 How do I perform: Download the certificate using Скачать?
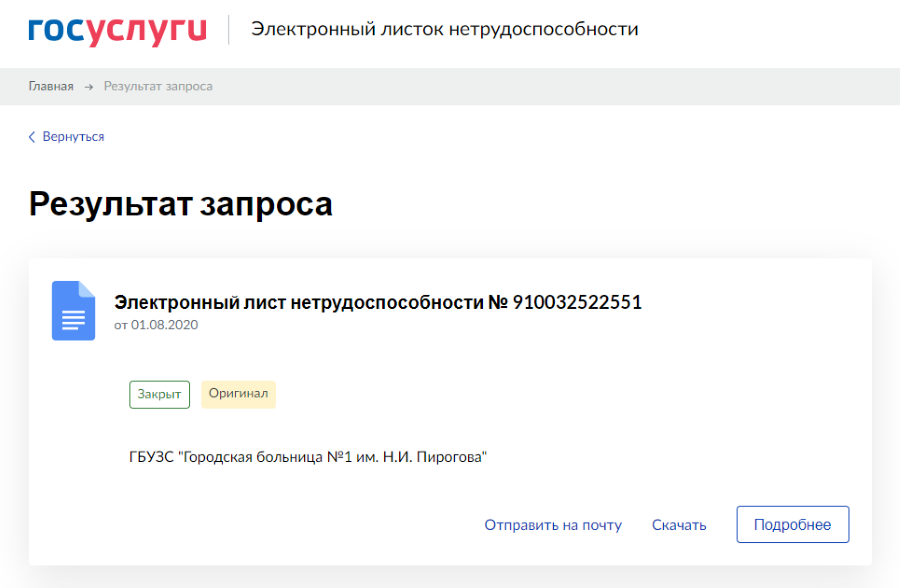(x=679, y=524)
